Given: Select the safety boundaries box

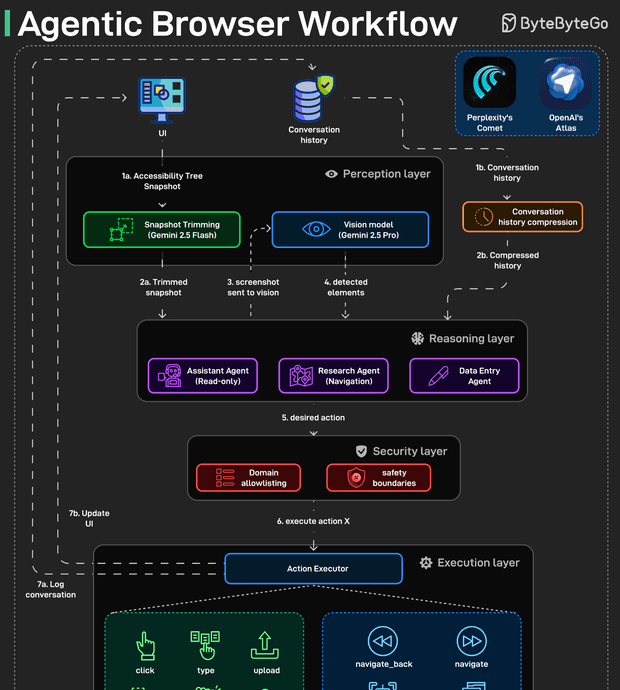Looking at the screenshot, I should 379,478.
